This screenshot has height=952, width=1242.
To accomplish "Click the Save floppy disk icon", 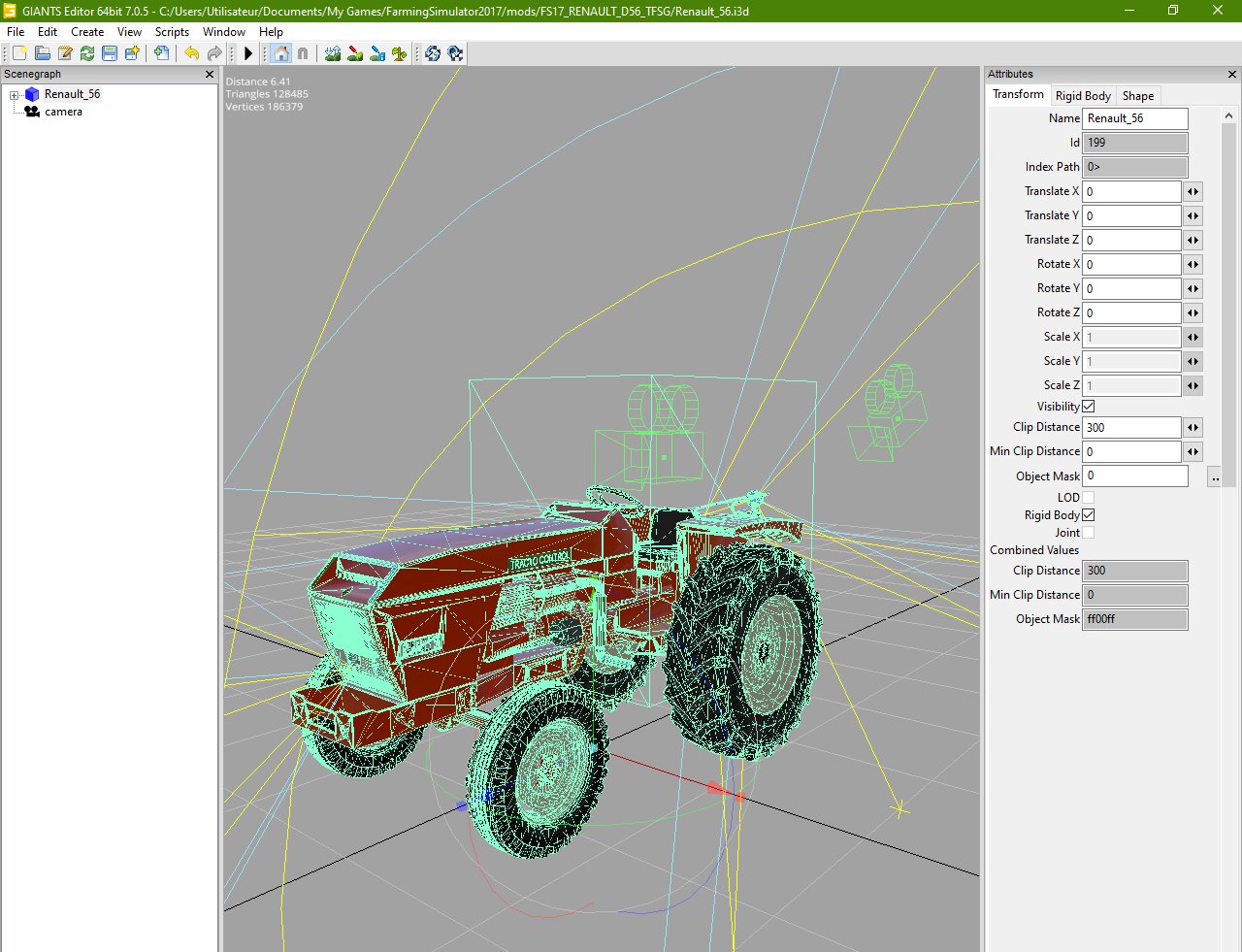I will pyautogui.click(x=110, y=53).
